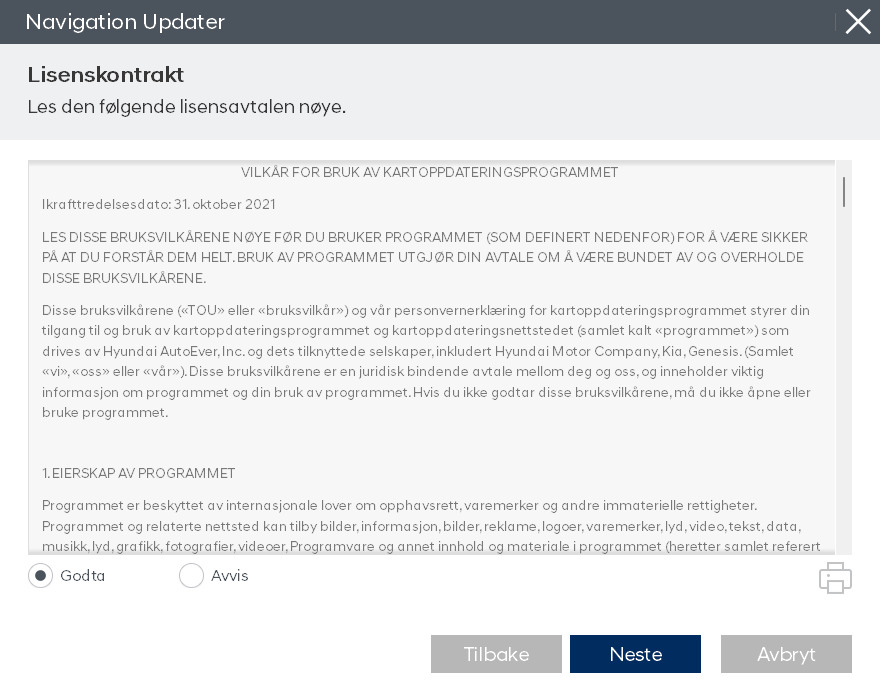Select the Godta radio button
The width and height of the screenshot is (880, 694).
[41, 576]
